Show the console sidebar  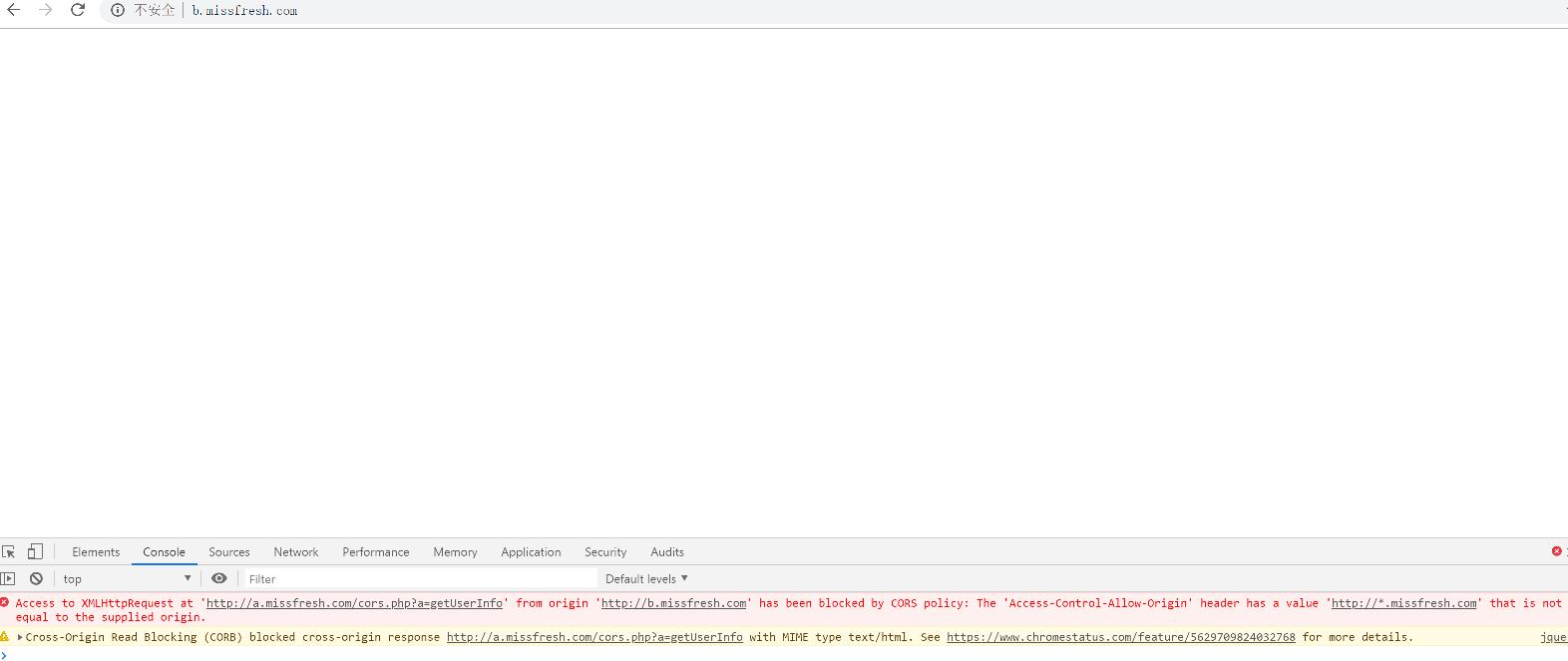pyautogui.click(x=9, y=578)
